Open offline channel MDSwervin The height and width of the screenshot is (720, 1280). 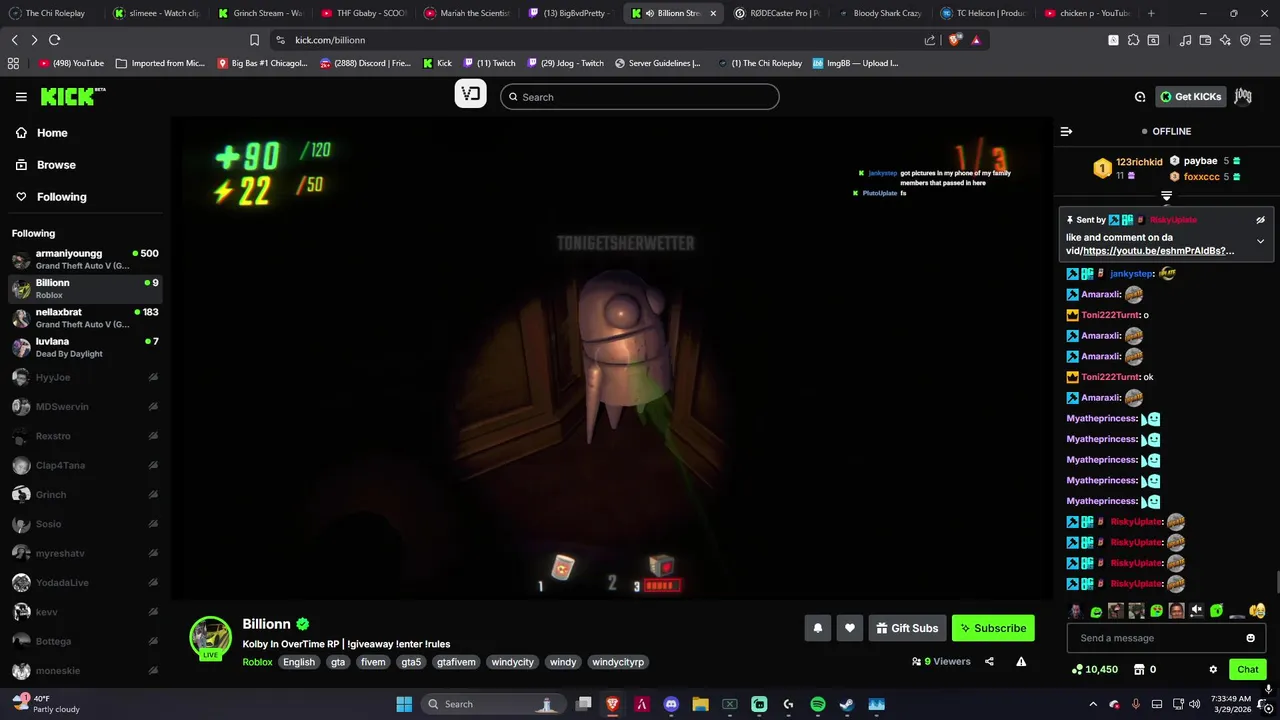click(x=84, y=406)
